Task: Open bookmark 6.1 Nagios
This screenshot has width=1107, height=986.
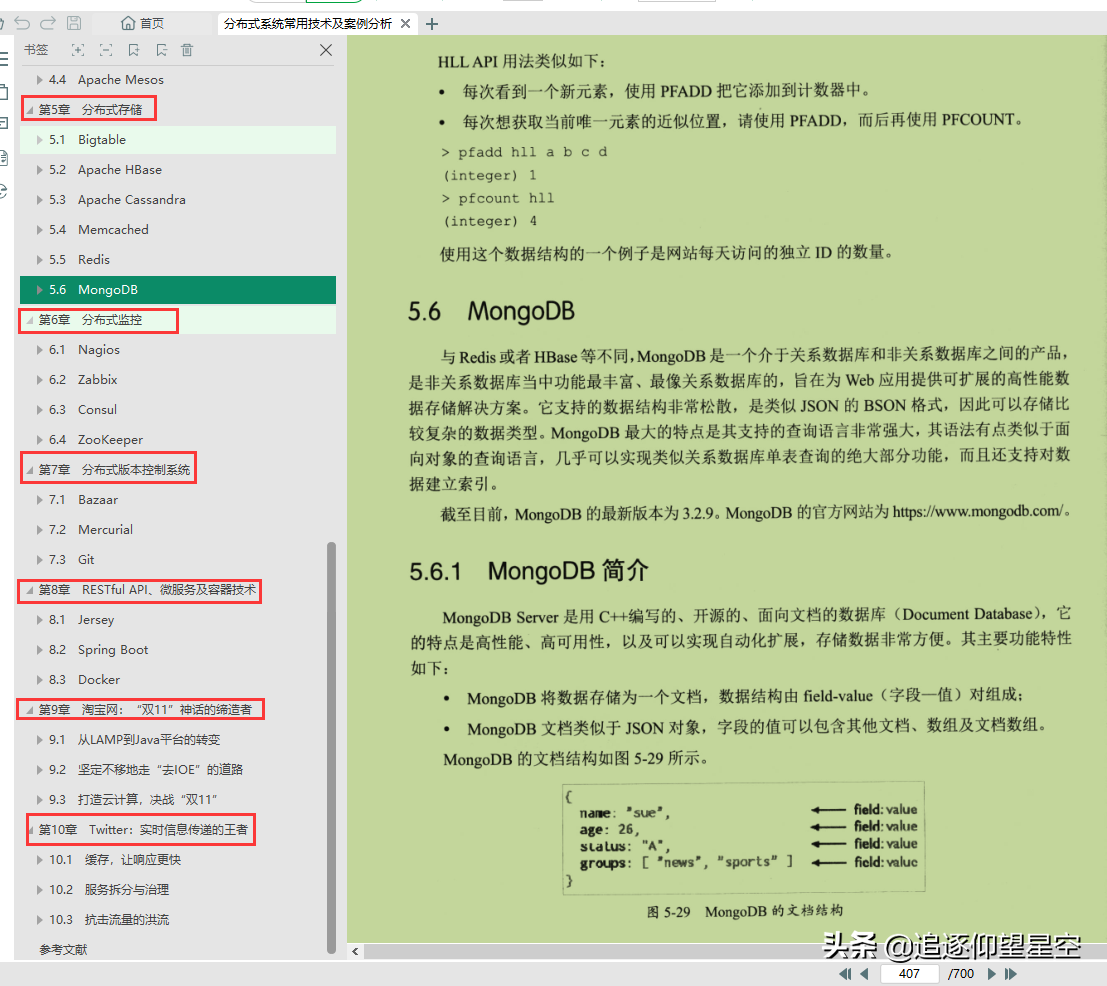Action: point(84,349)
